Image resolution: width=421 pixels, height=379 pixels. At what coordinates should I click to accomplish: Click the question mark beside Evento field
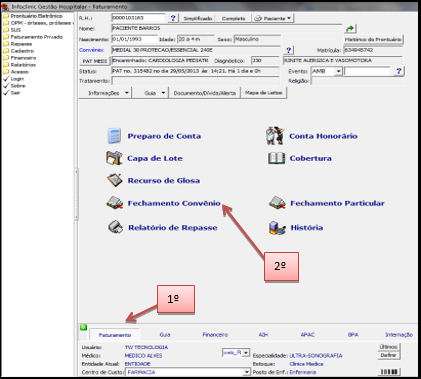pos(399,71)
